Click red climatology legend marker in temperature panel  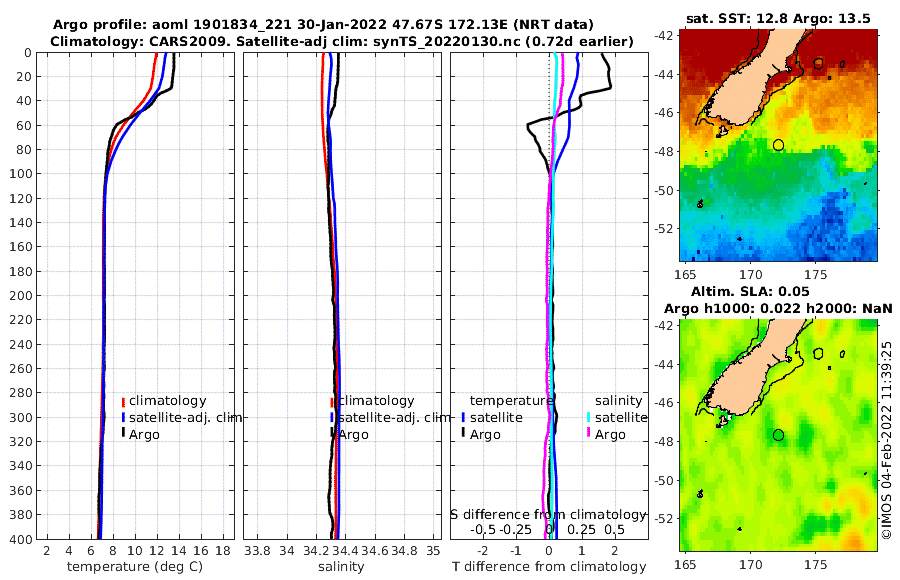[x=123, y=401]
